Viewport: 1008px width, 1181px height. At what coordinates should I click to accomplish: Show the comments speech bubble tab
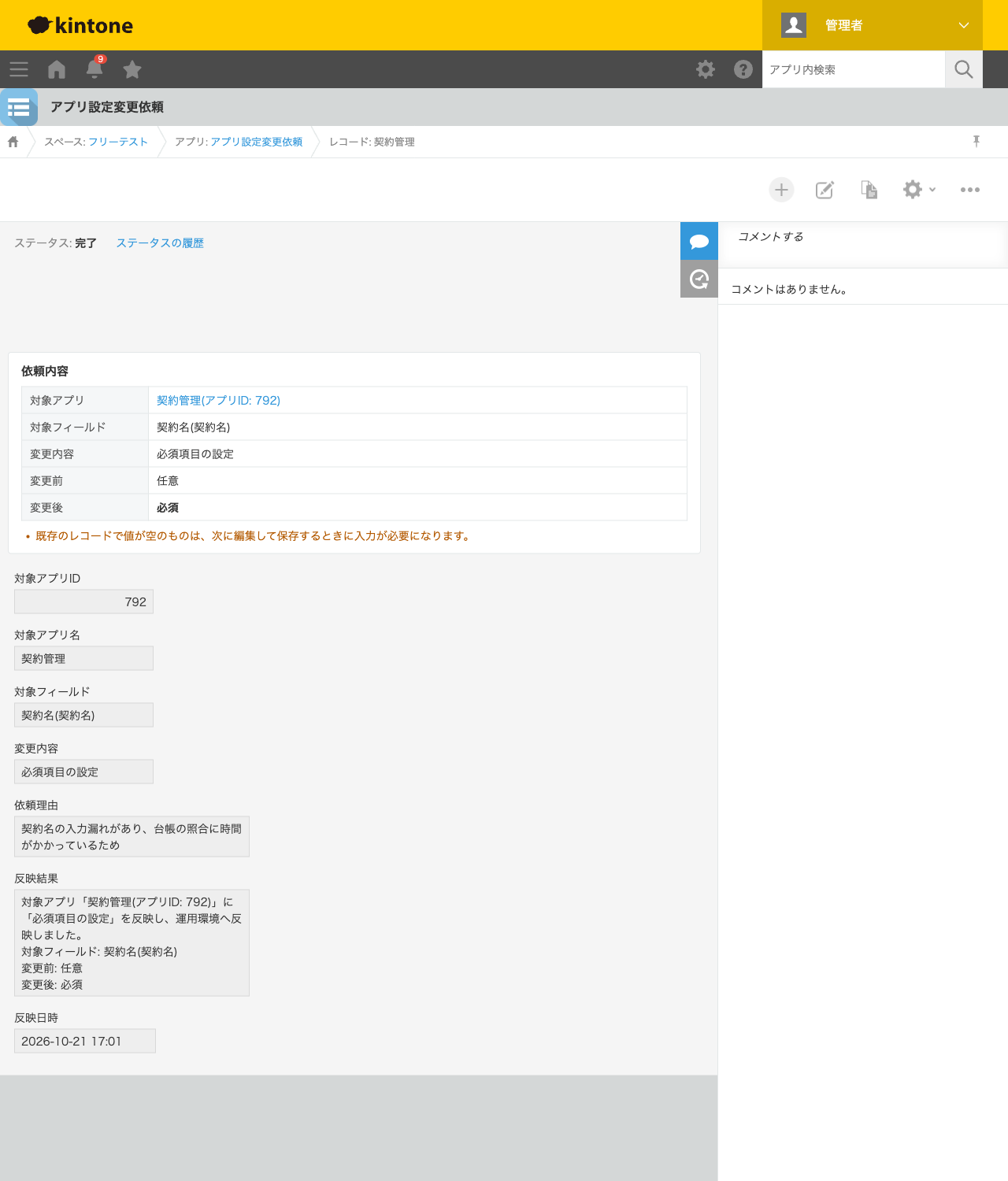699,241
